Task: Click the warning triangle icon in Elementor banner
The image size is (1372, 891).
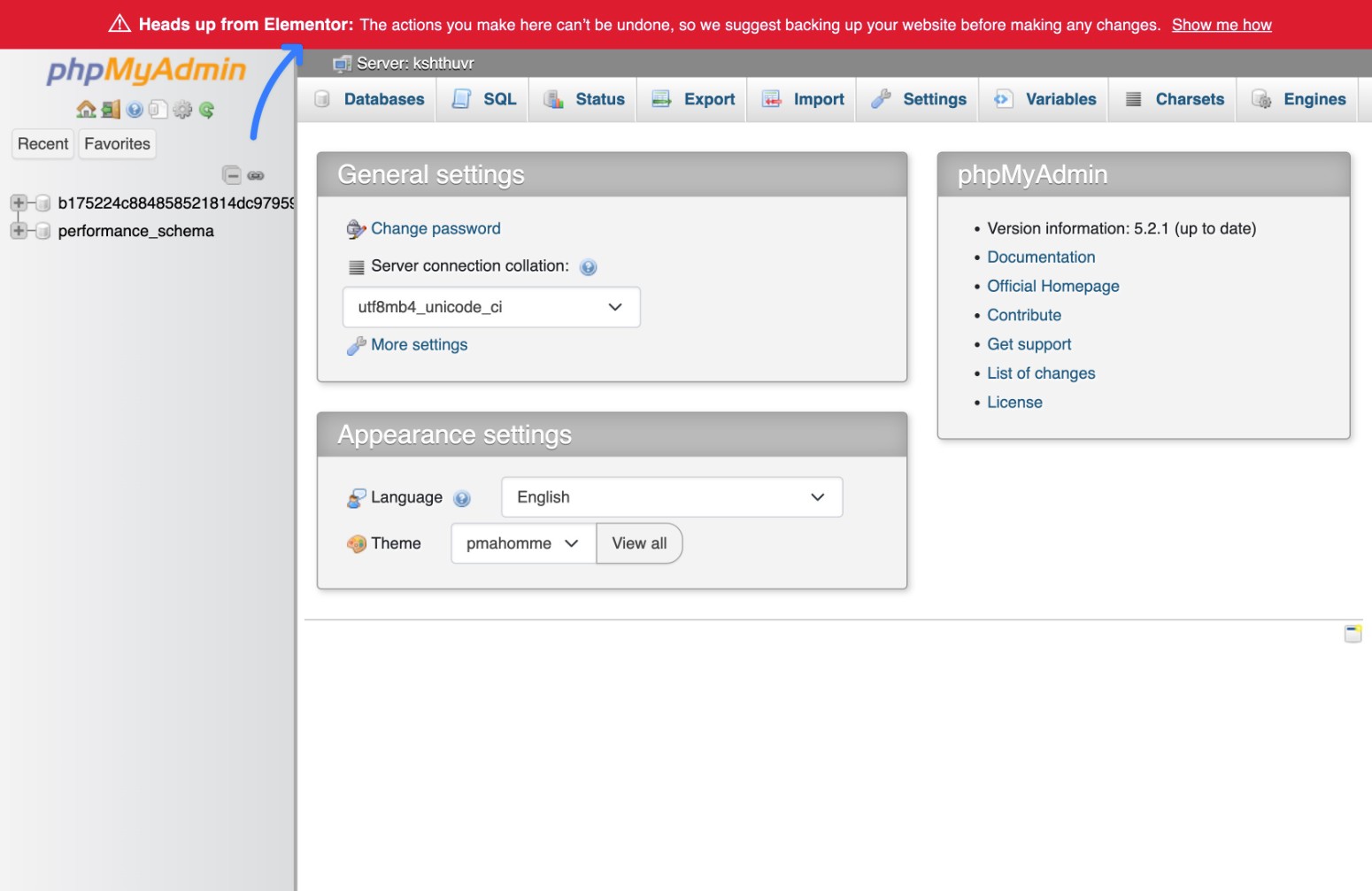Action: 119,24
